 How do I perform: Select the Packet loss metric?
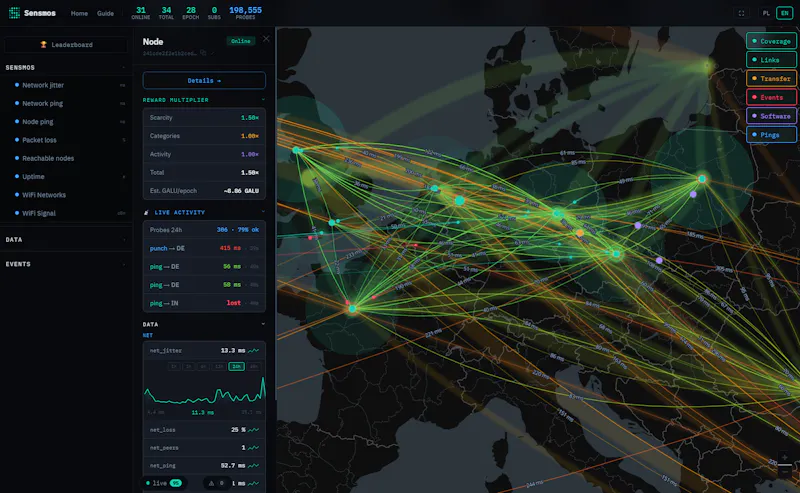pyautogui.click(x=66, y=140)
